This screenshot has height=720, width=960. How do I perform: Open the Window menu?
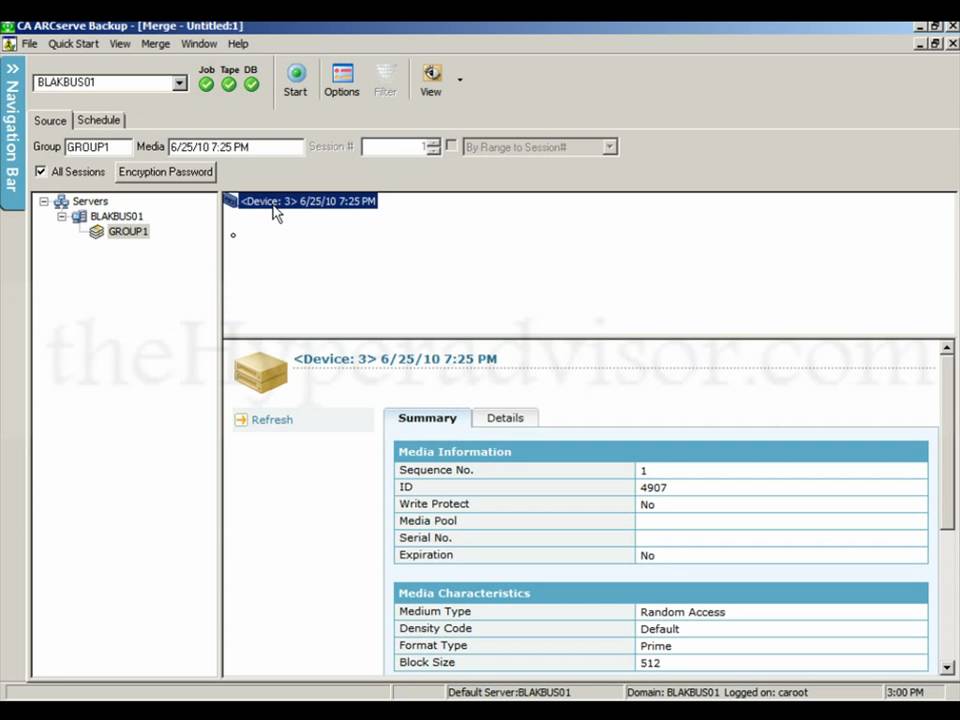point(199,44)
